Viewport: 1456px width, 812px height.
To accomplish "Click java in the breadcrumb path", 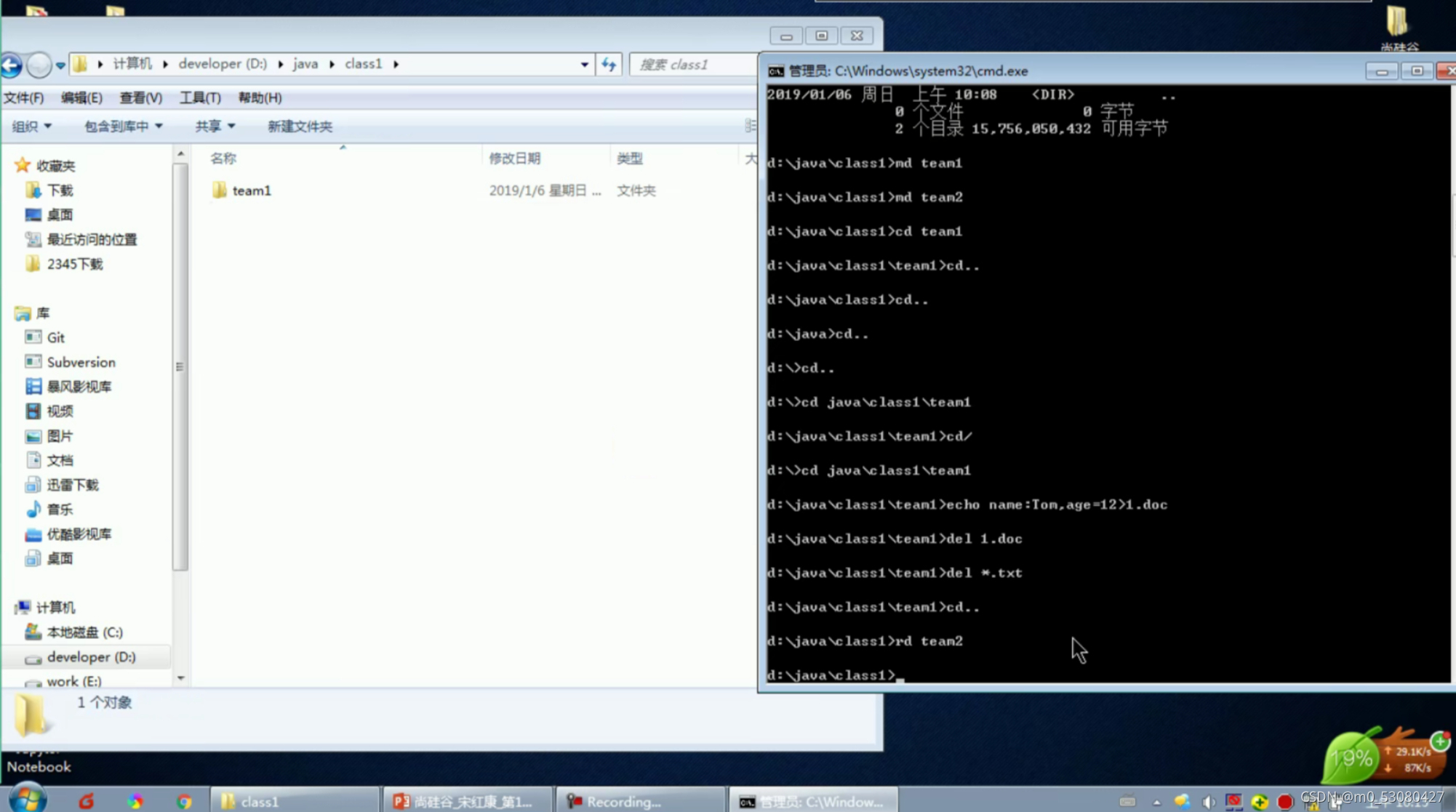I will (305, 64).
